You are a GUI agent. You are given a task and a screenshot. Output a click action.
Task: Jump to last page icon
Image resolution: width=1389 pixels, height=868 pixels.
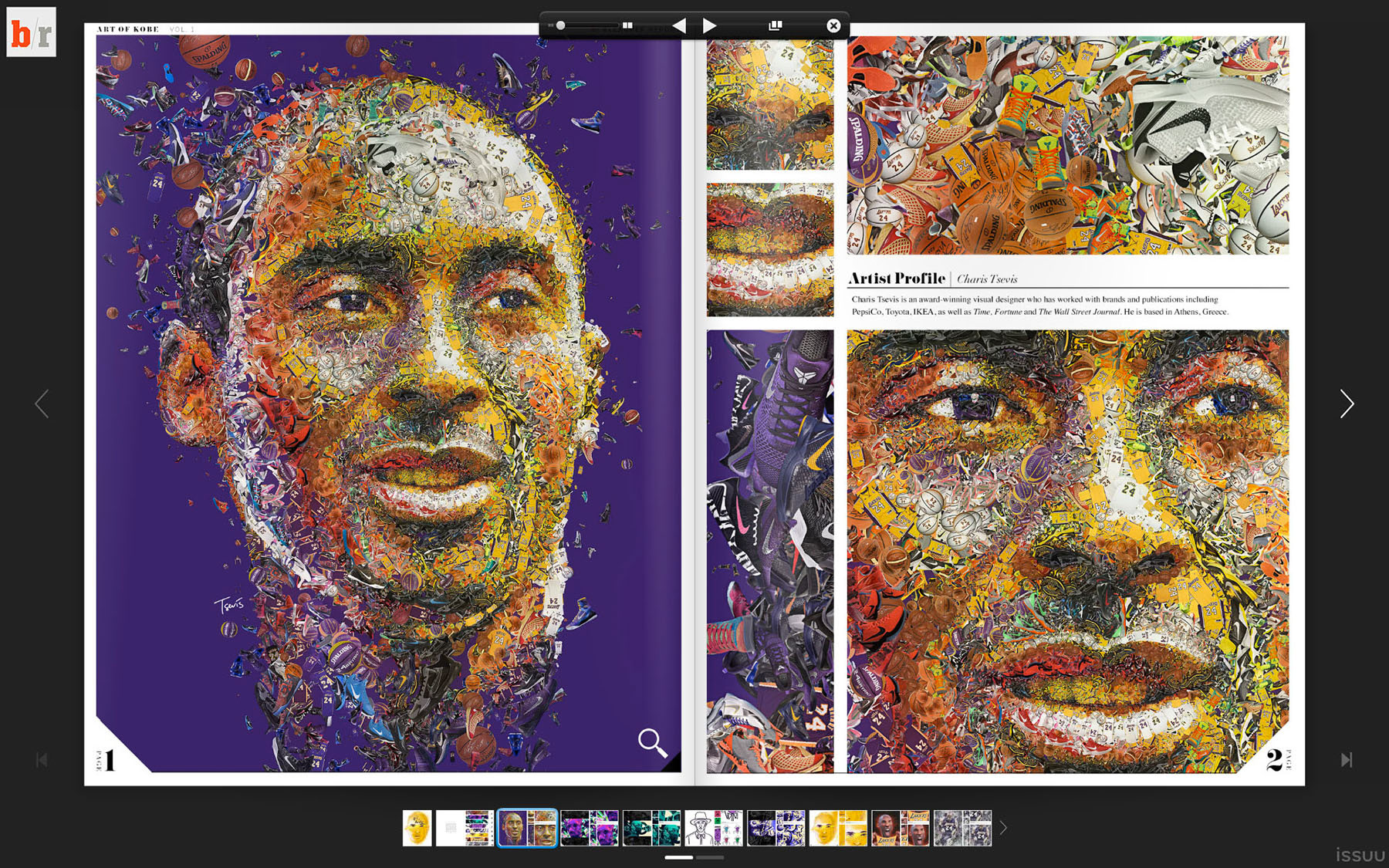click(x=1347, y=760)
